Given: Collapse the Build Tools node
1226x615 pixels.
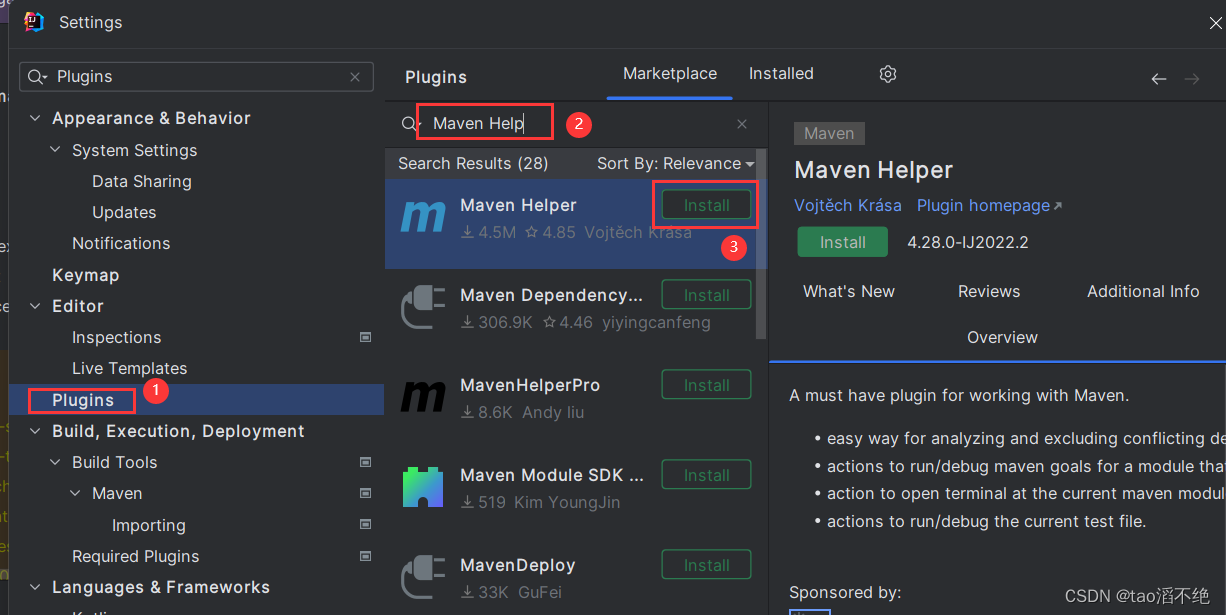Looking at the screenshot, I should [56, 462].
